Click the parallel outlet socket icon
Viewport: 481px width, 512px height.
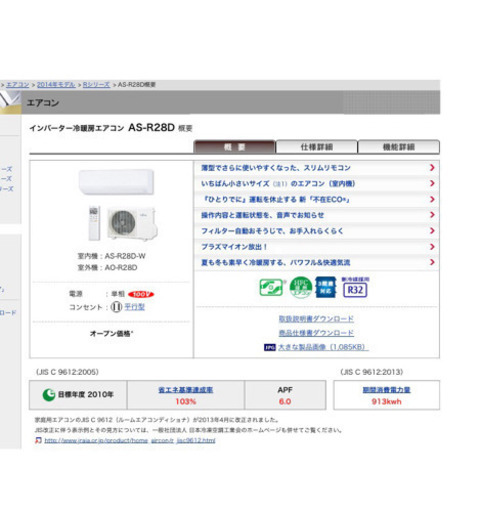(116, 307)
